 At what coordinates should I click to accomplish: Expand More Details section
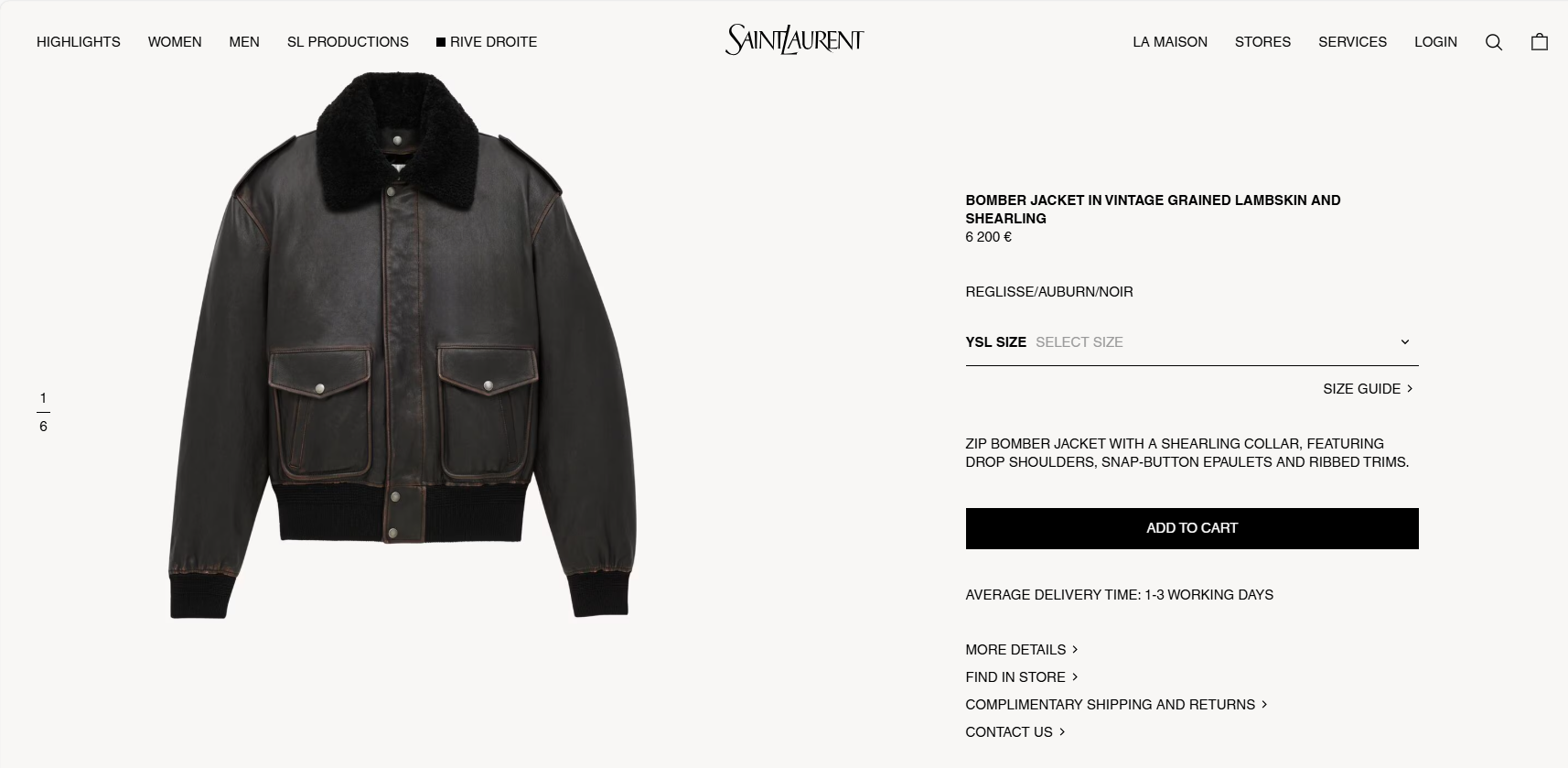pyautogui.click(x=1022, y=650)
